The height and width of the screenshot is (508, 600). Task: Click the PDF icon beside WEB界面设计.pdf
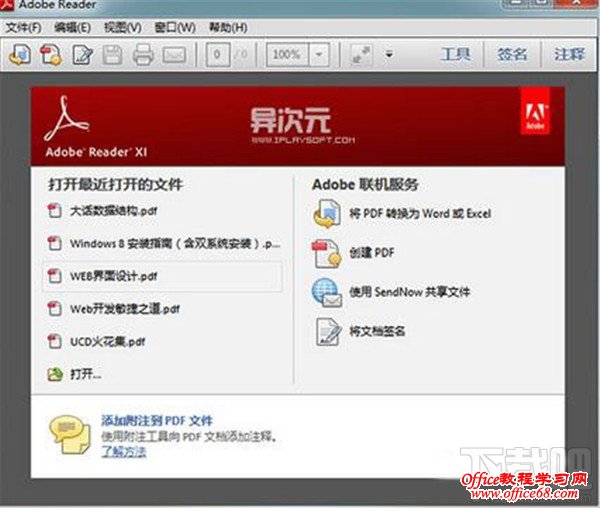click(x=55, y=276)
